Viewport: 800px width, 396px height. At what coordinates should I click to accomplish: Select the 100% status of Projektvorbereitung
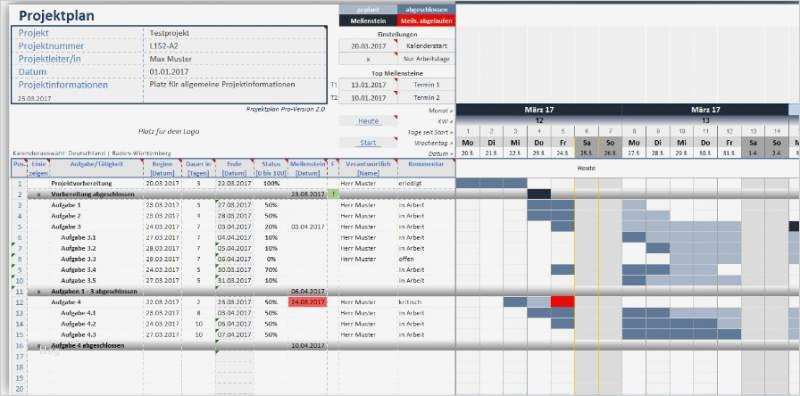click(271, 183)
